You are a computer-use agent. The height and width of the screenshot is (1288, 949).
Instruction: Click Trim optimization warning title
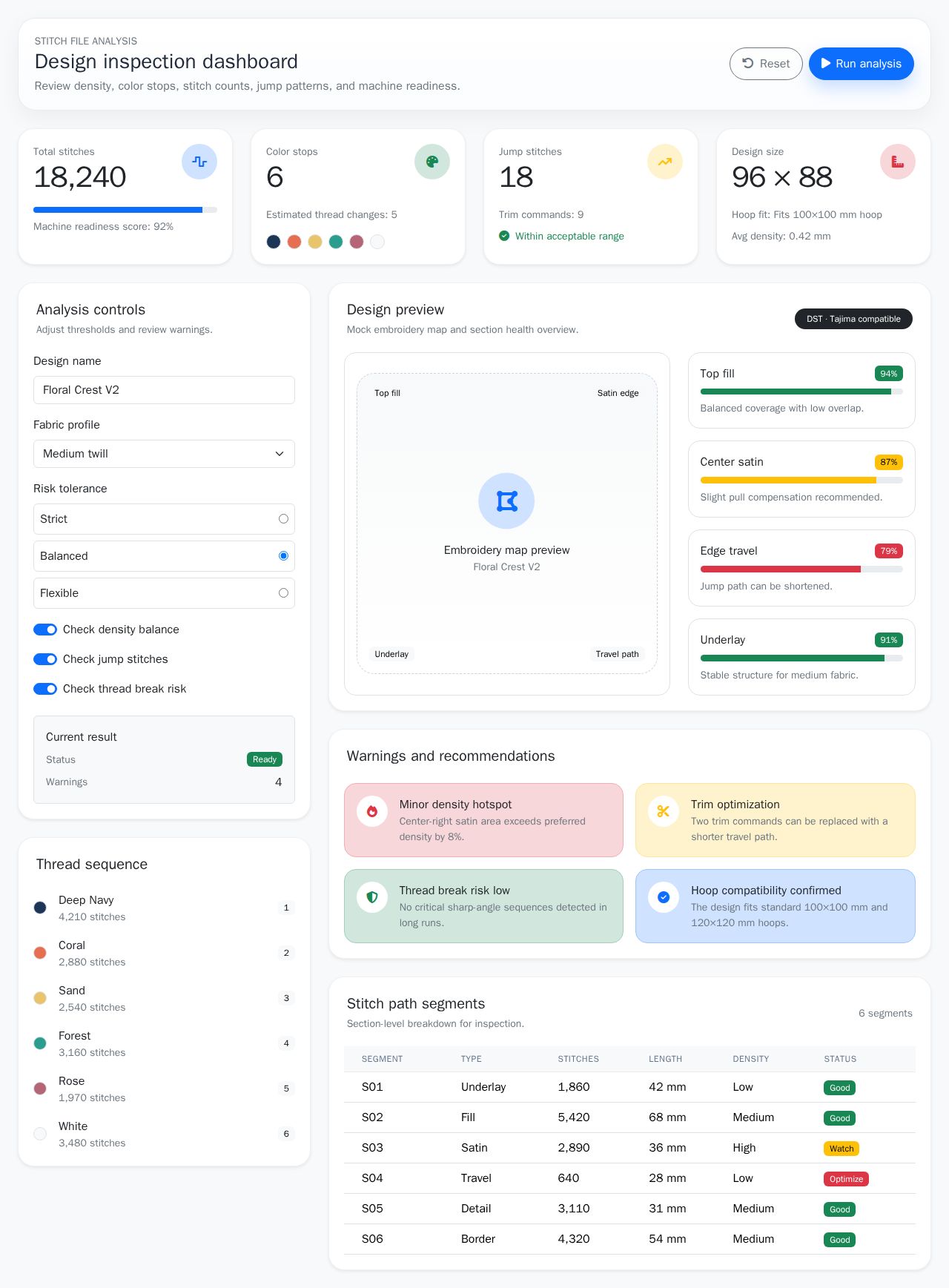pyautogui.click(x=735, y=805)
